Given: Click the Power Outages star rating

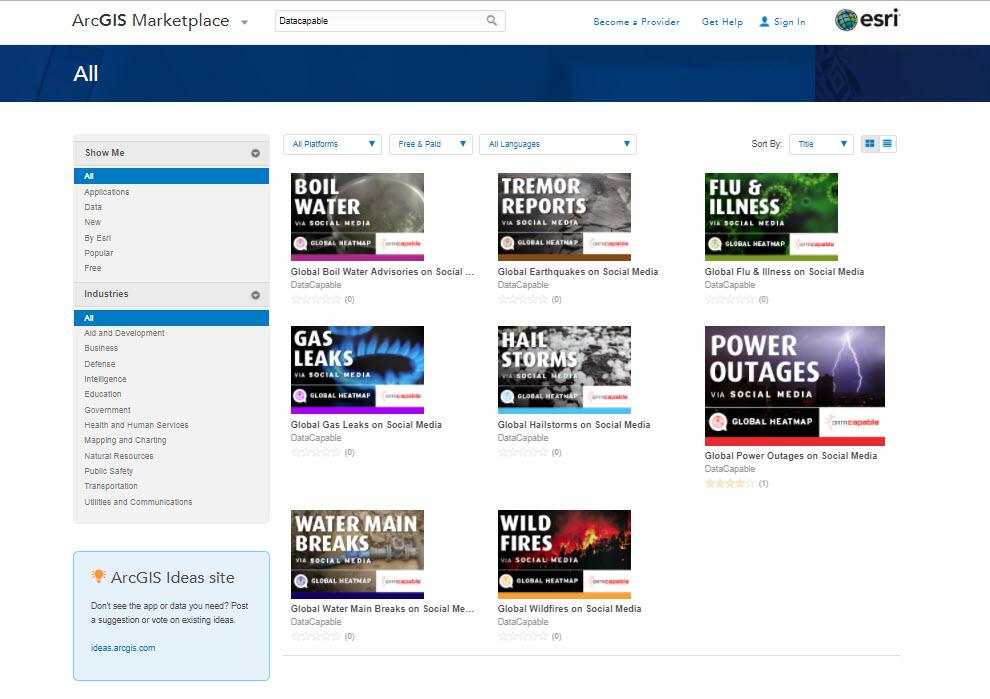Looking at the screenshot, I should 729,484.
